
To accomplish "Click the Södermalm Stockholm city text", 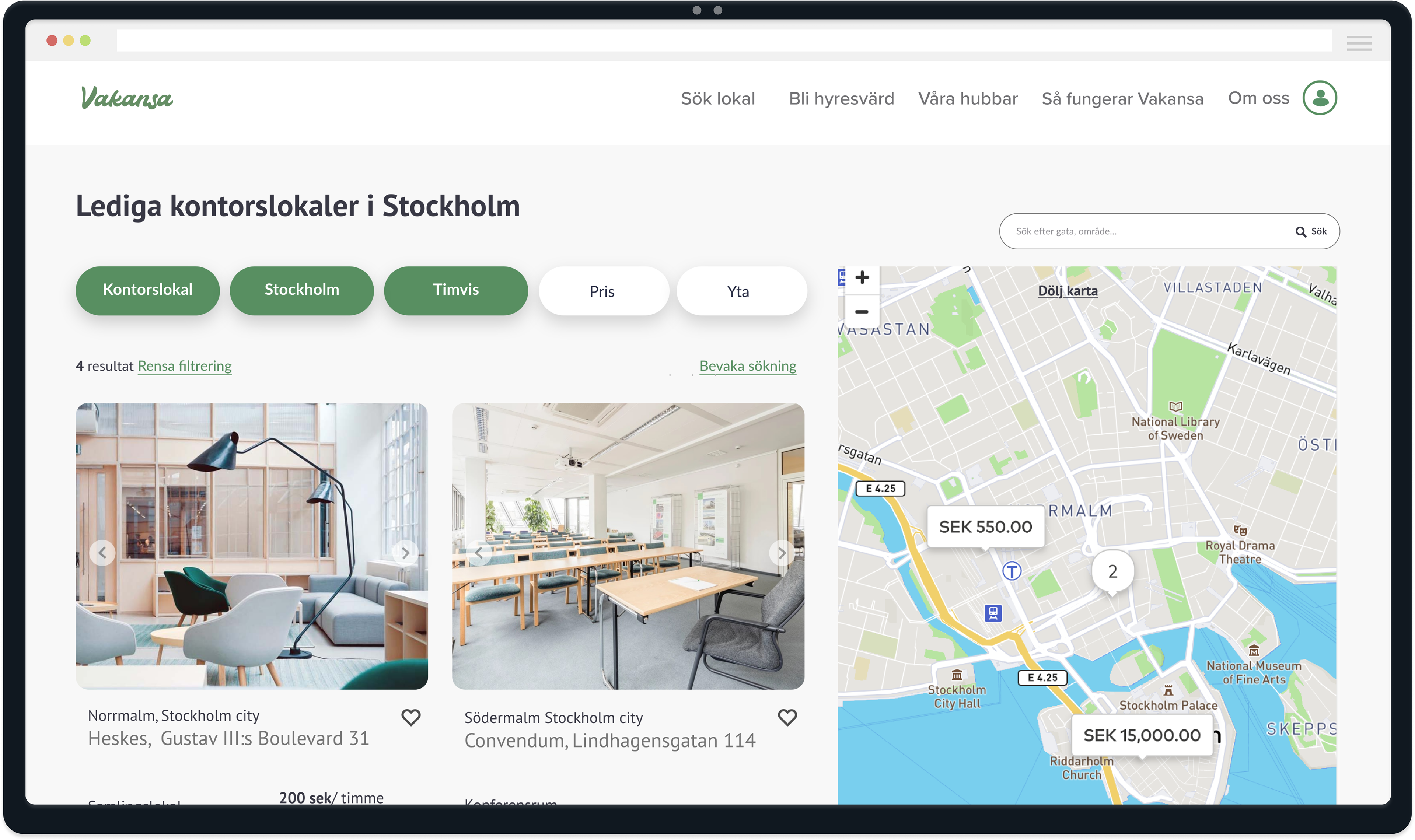I will [553, 718].
